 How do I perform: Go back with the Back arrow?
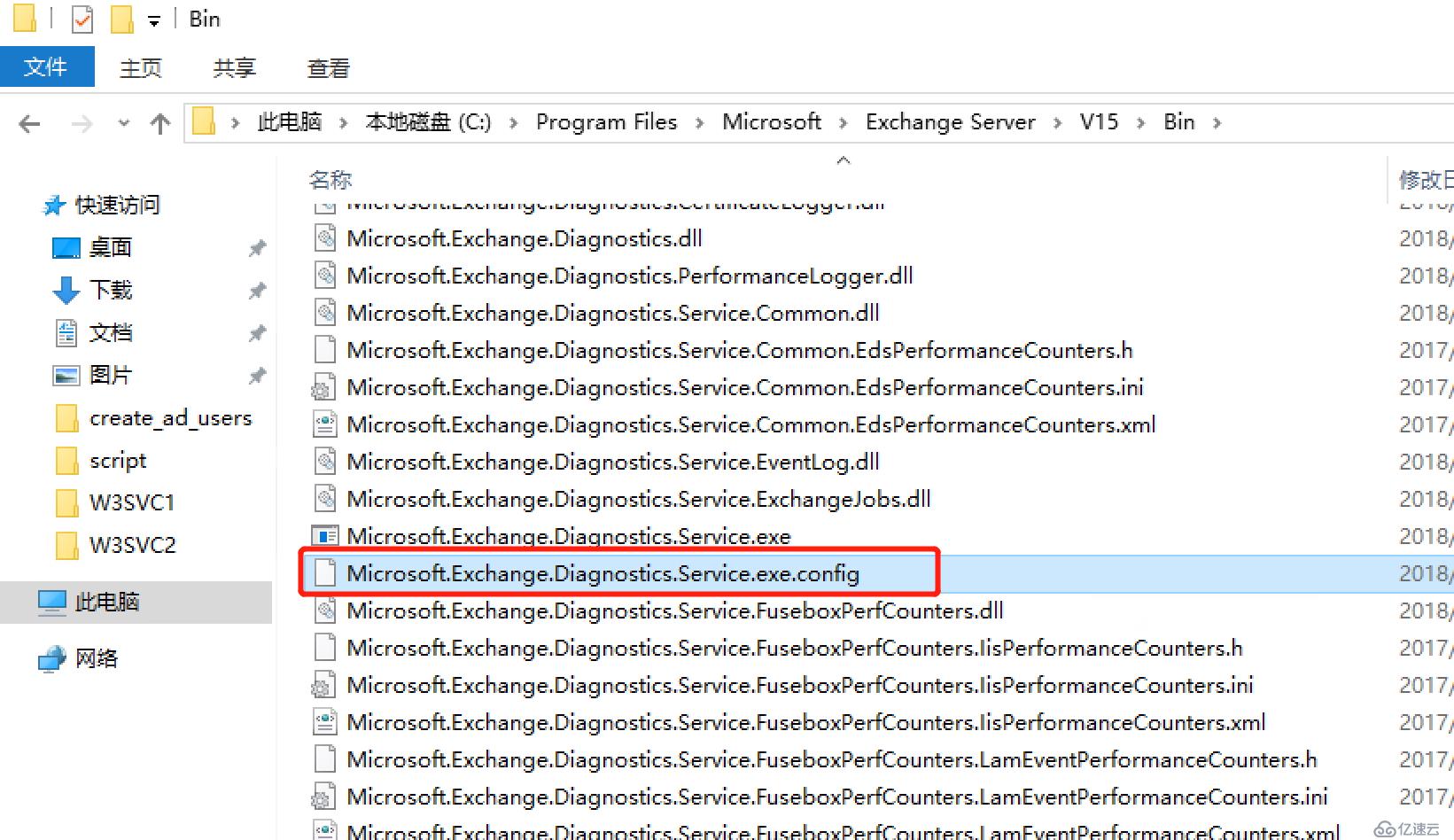click(29, 123)
